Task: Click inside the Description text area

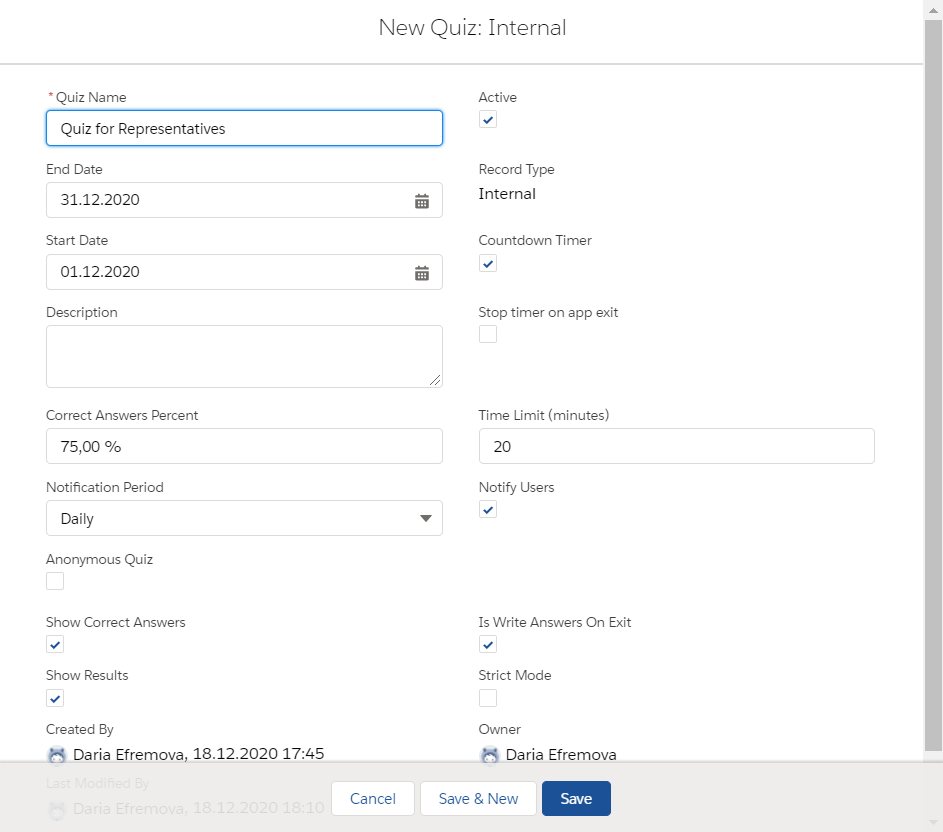Action: pos(244,355)
